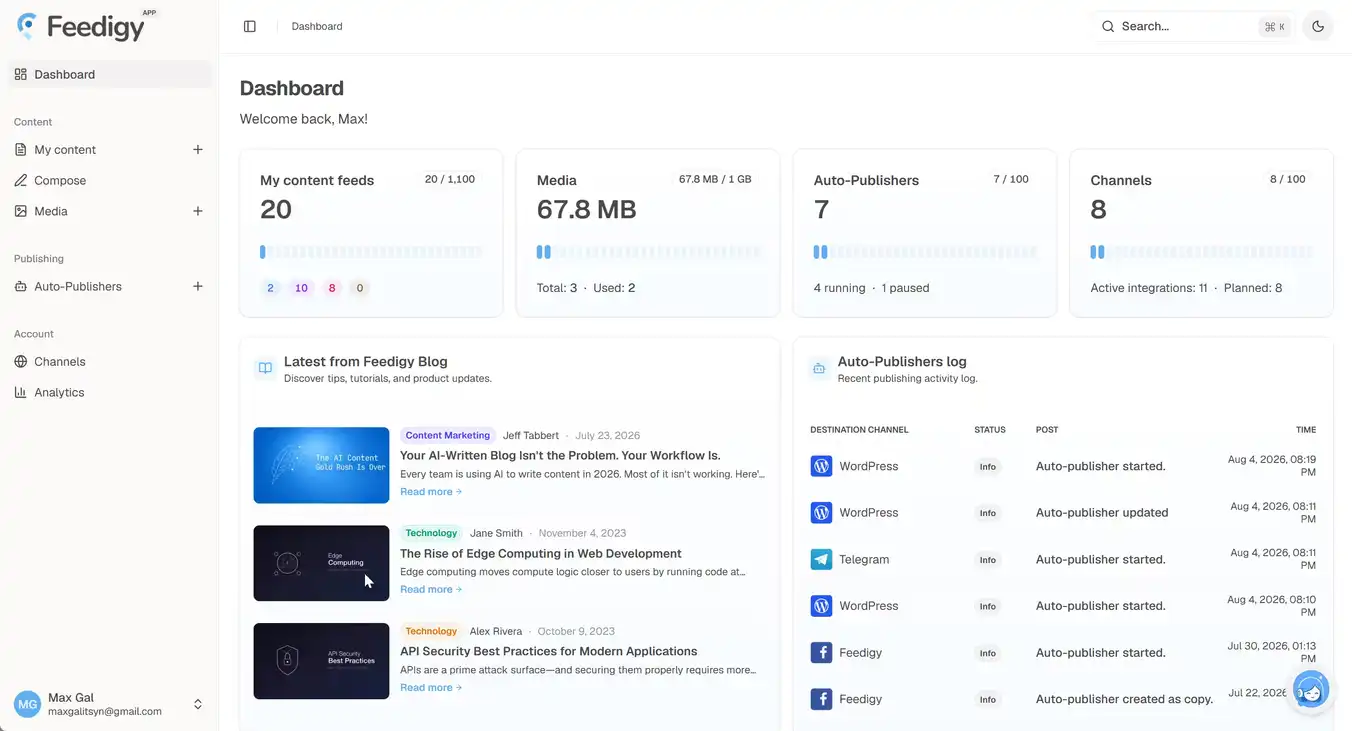
Task: Open Channels in the sidebar
Action: [110, 362]
